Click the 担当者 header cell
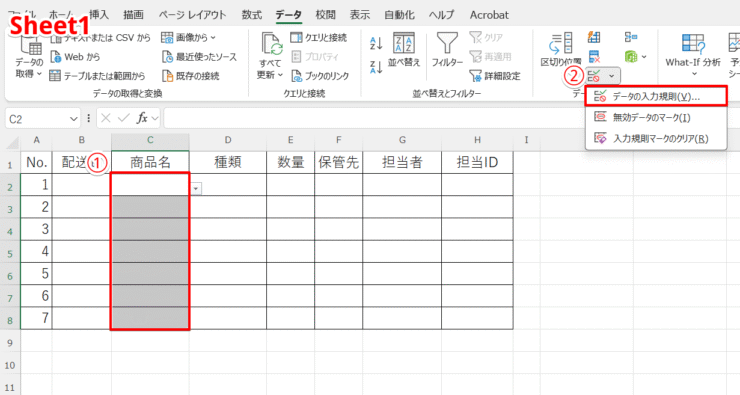 [402, 162]
